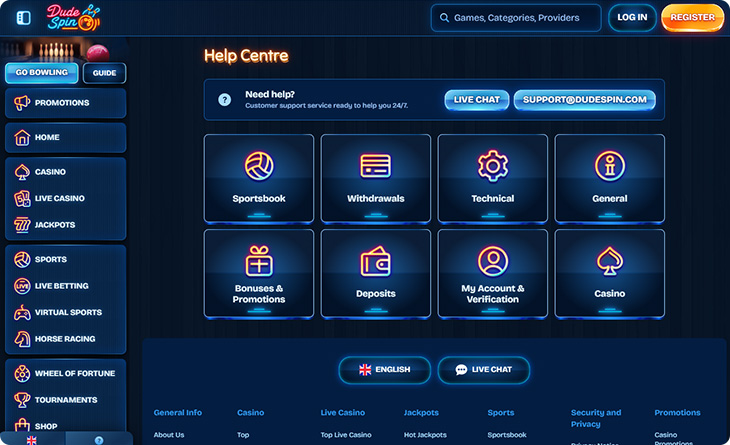Open the Withdrawals help category

coord(376,178)
